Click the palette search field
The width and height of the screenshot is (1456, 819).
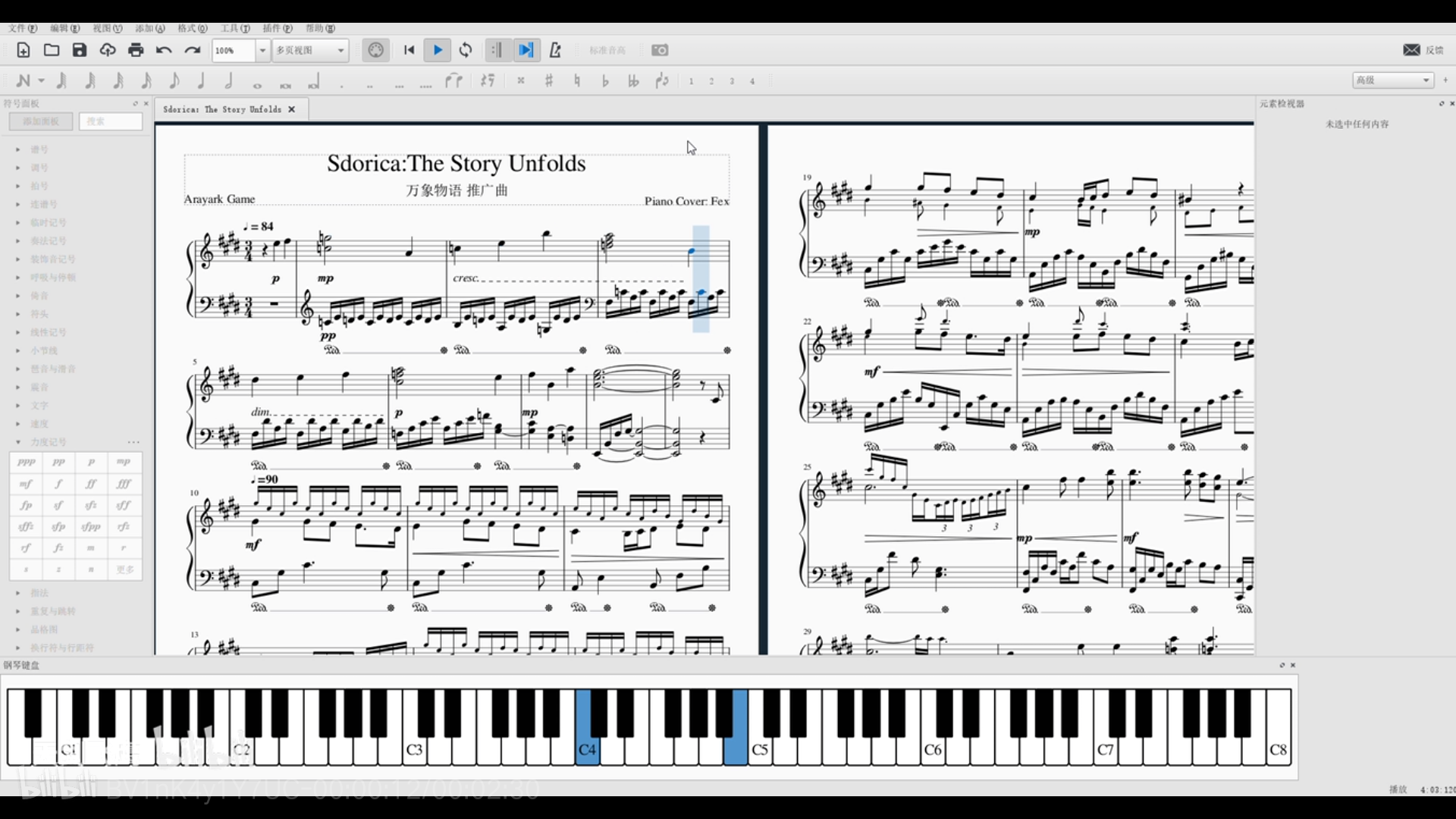click(x=111, y=121)
